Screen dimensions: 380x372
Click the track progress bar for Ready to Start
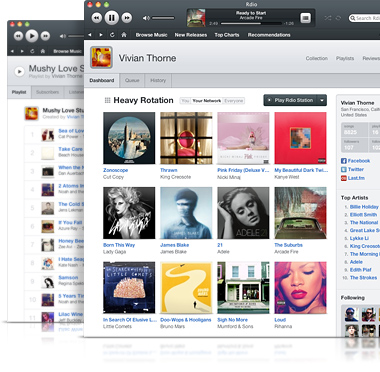(x=251, y=24)
